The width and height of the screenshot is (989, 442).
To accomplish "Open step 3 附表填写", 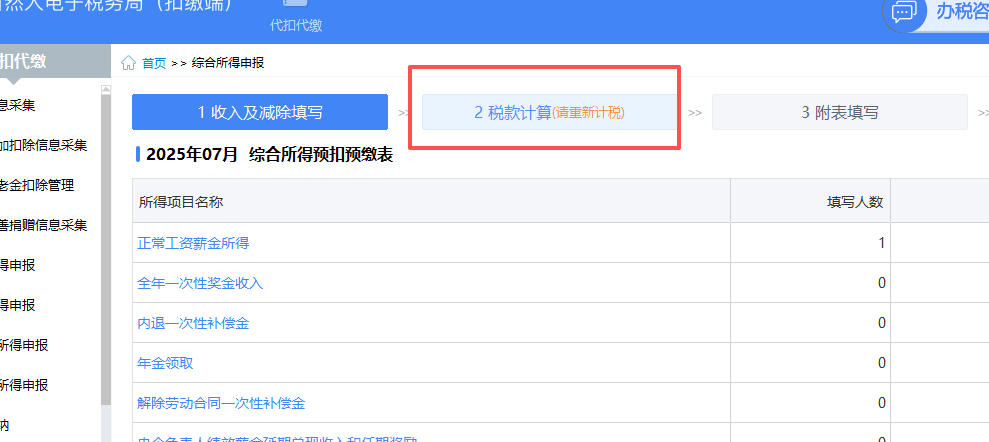I will click(839, 112).
